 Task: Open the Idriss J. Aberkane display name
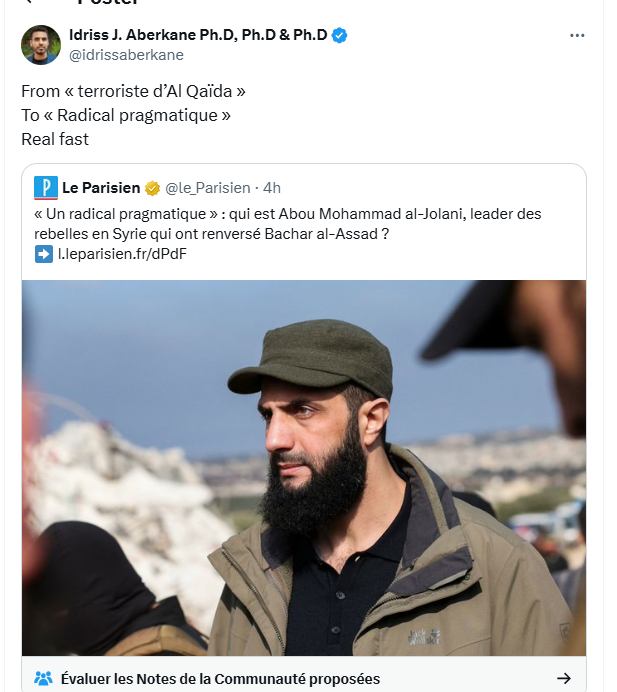pos(198,35)
